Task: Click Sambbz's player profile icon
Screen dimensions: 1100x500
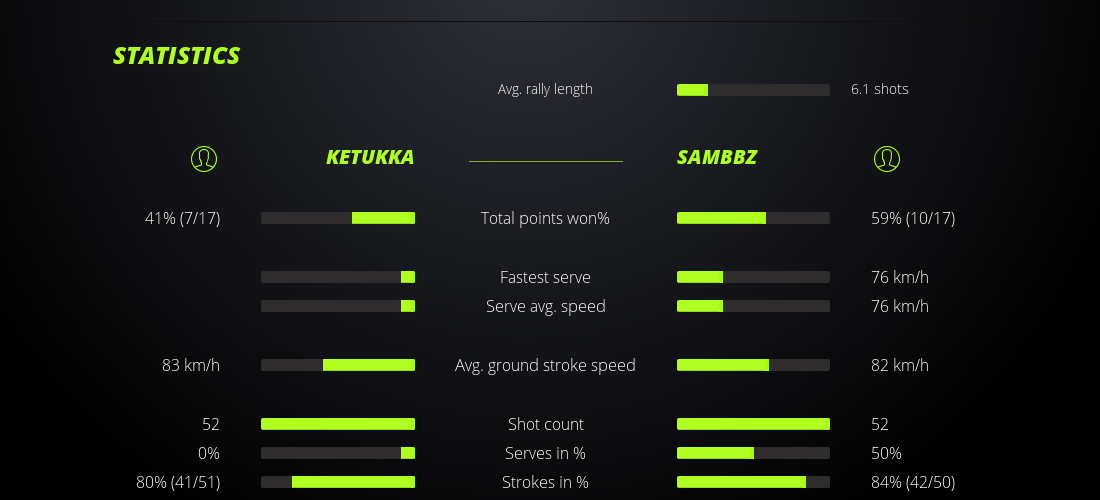Action: (x=886, y=158)
